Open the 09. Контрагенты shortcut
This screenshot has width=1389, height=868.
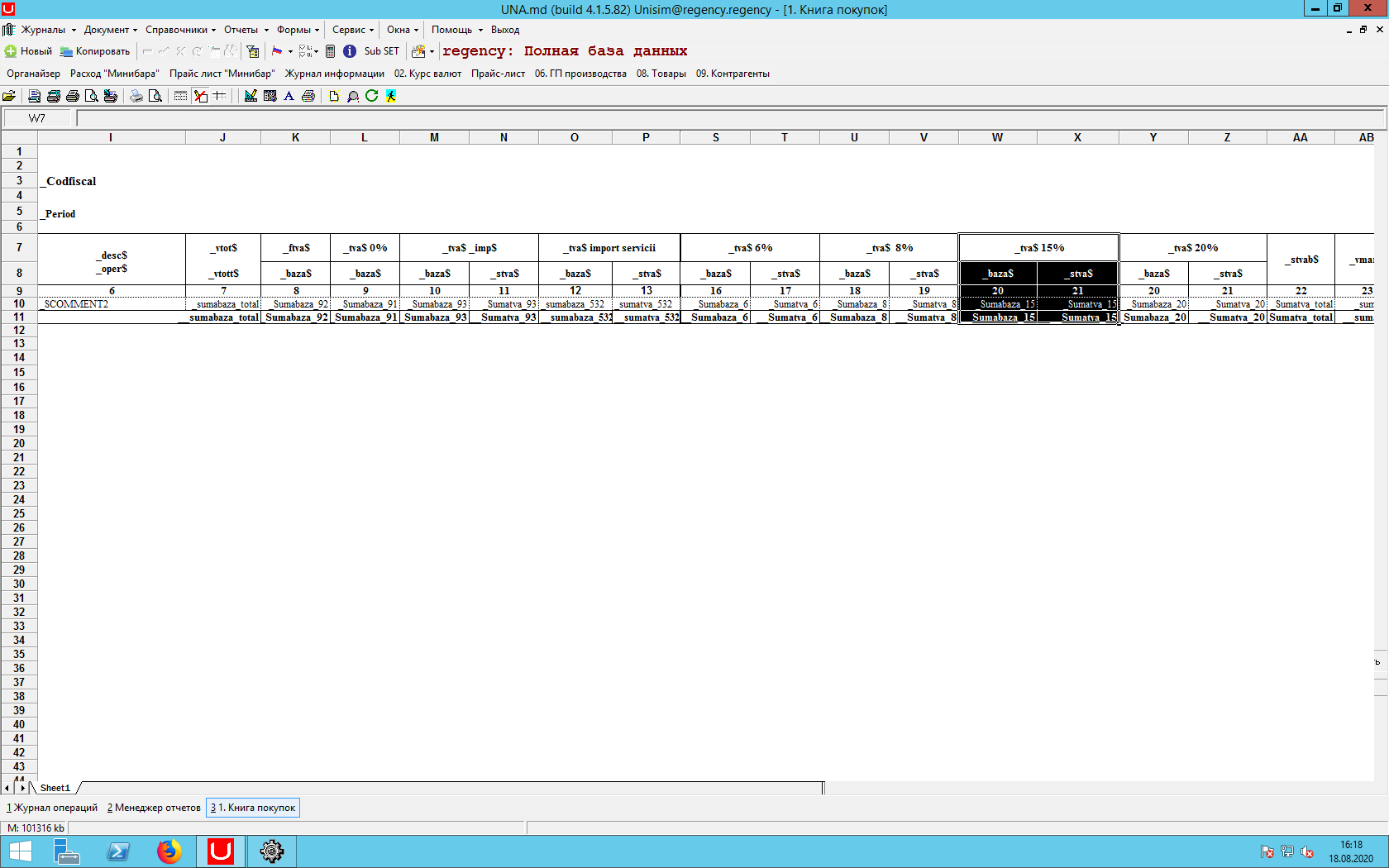click(x=733, y=74)
